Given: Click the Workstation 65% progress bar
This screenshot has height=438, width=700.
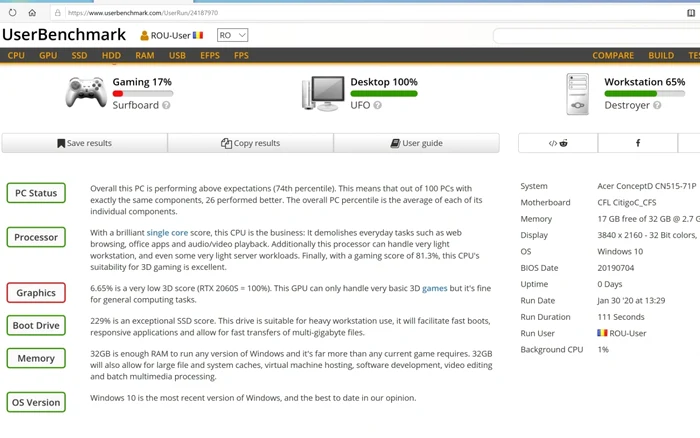Looking at the screenshot, I should click(x=645, y=94).
